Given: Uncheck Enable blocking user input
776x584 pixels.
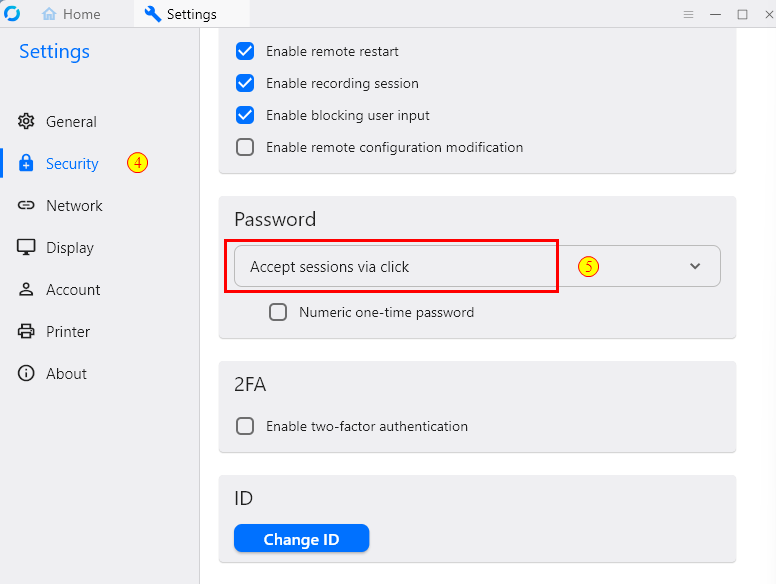Looking at the screenshot, I should click(x=245, y=115).
